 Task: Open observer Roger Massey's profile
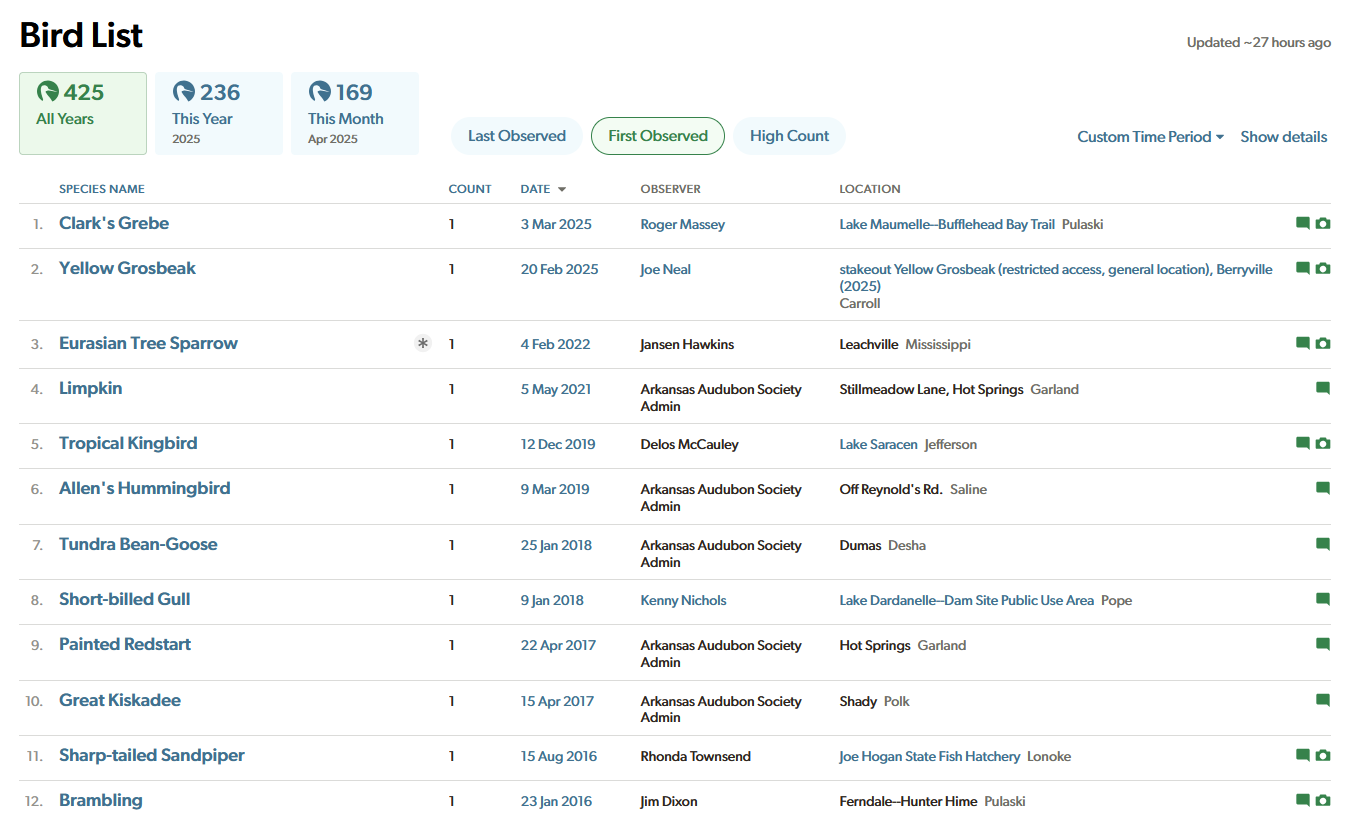682,225
